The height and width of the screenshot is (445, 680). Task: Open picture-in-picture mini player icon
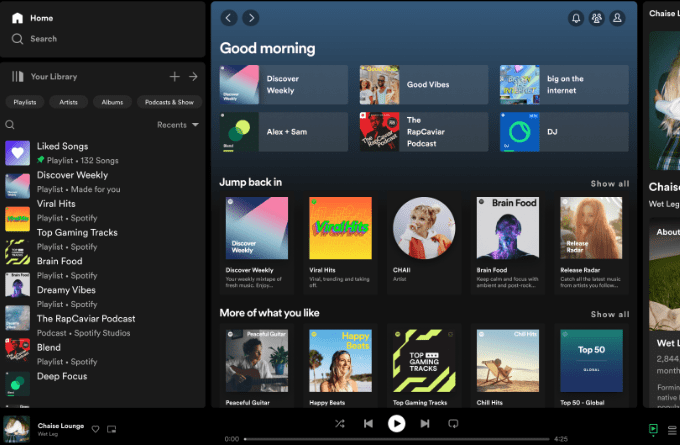click(x=111, y=429)
